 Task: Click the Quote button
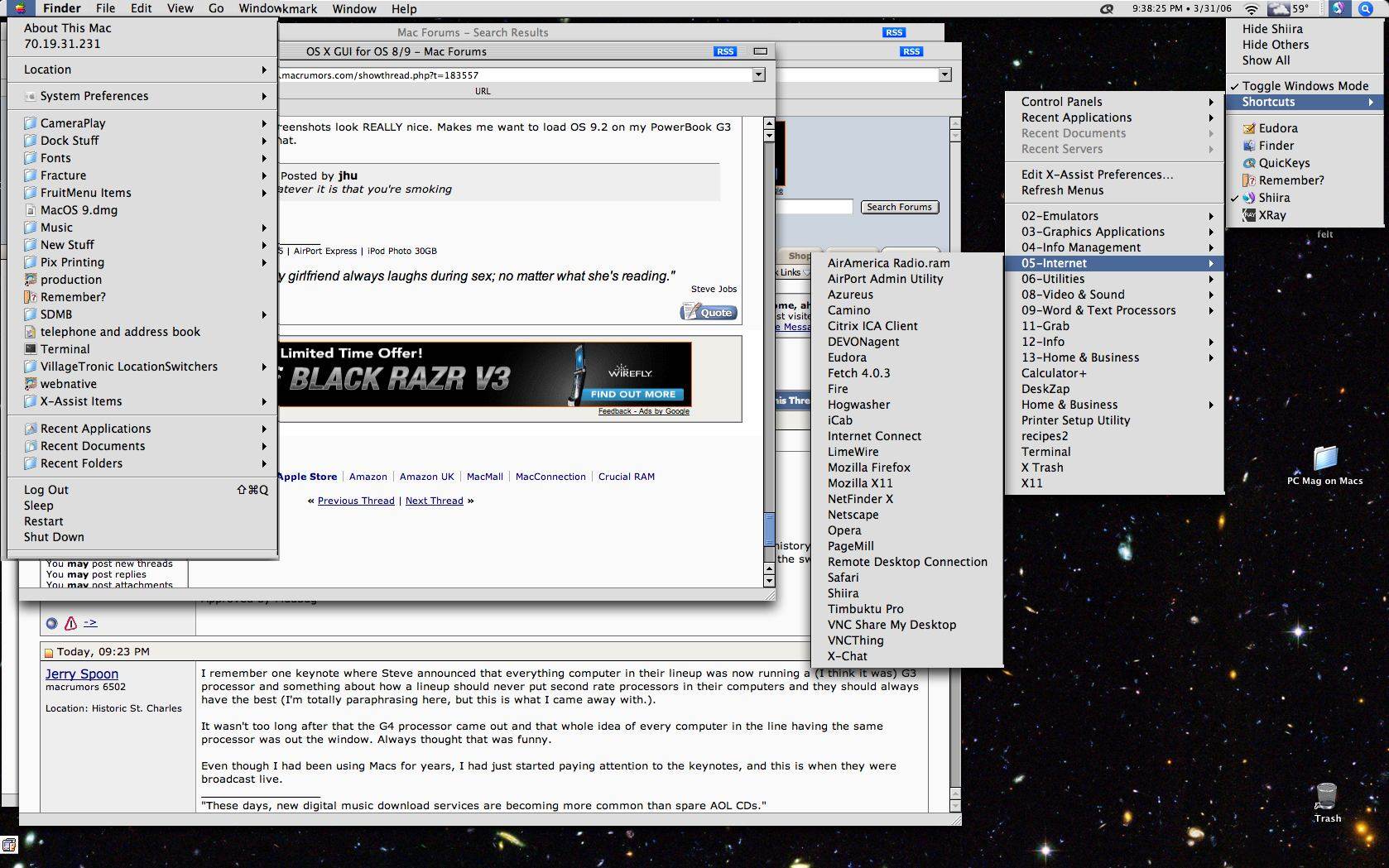(x=709, y=312)
